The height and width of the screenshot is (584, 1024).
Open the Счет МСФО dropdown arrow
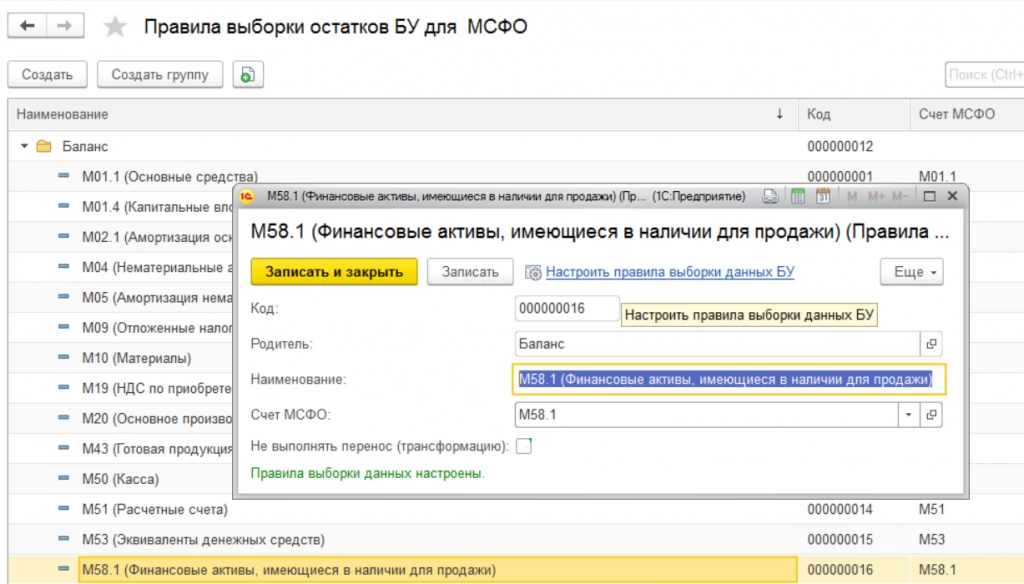click(908, 415)
